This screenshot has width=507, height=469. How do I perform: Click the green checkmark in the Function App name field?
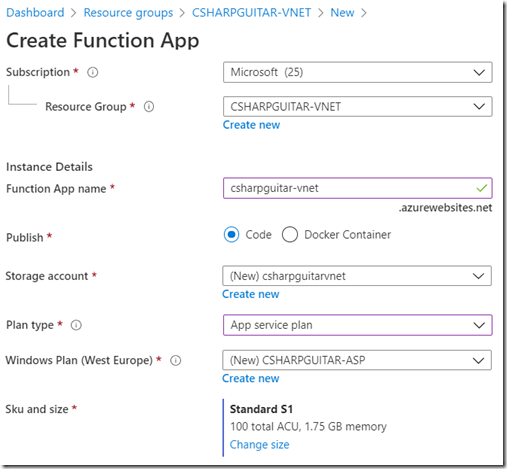[x=482, y=188]
